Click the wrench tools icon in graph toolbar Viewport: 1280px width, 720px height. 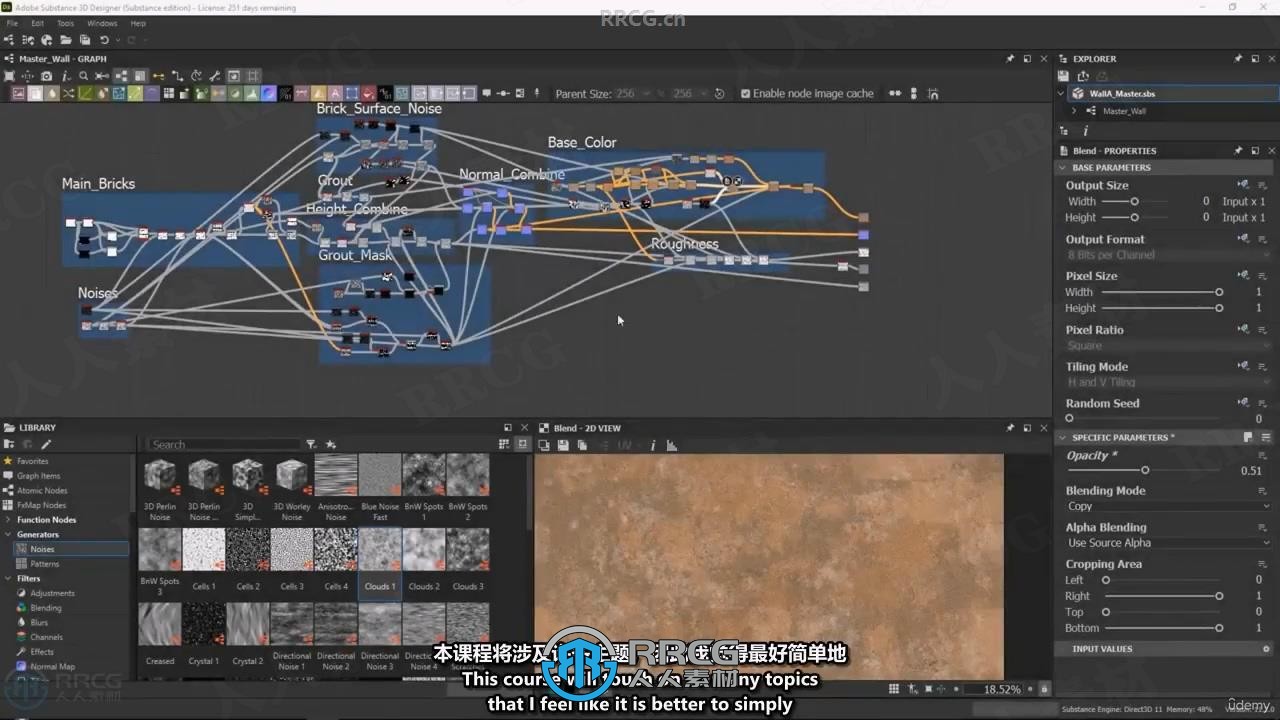click(x=214, y=76)
